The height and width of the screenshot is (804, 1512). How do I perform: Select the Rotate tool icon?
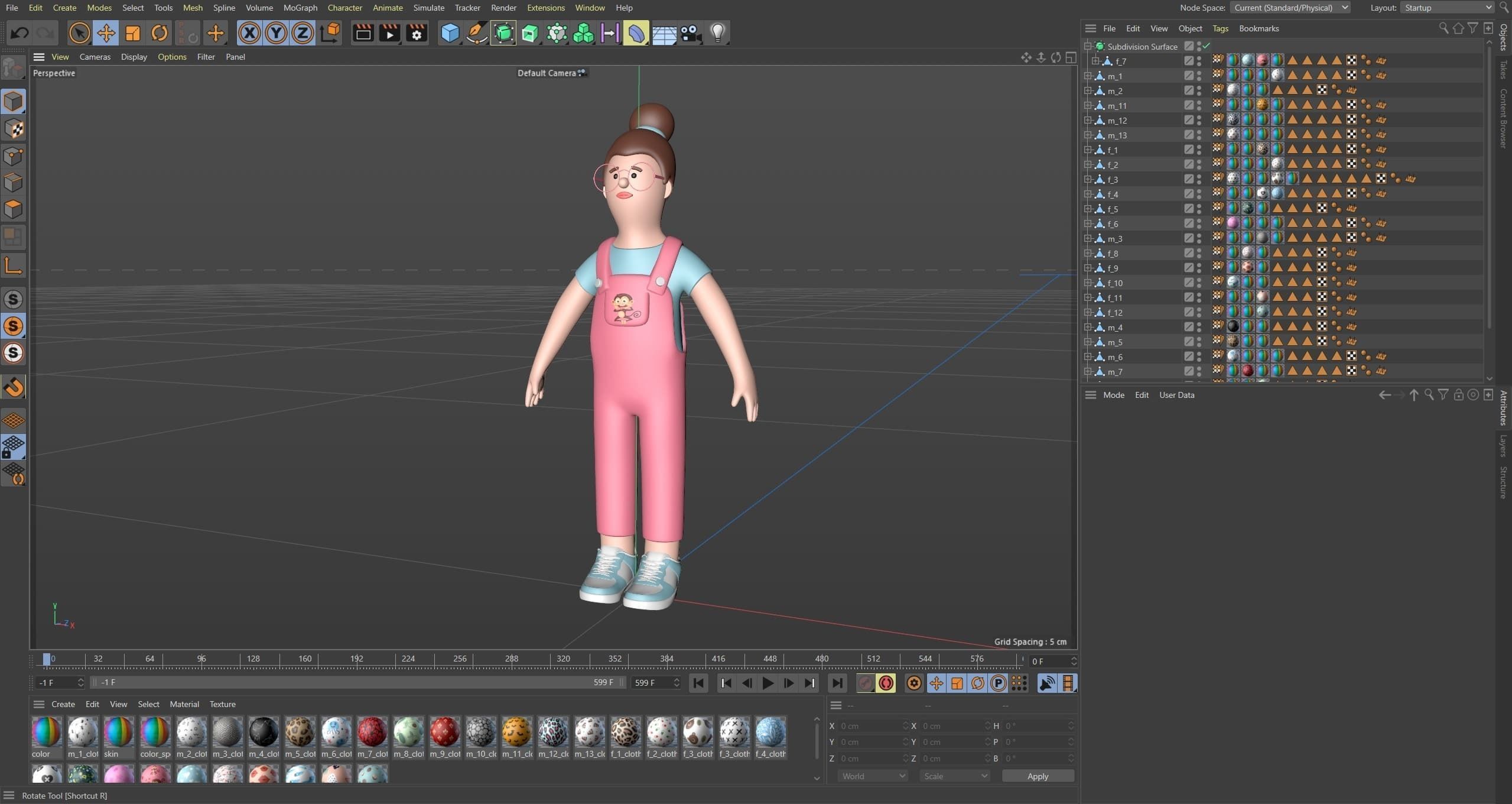pyautogui.click(x=159, y=33)
